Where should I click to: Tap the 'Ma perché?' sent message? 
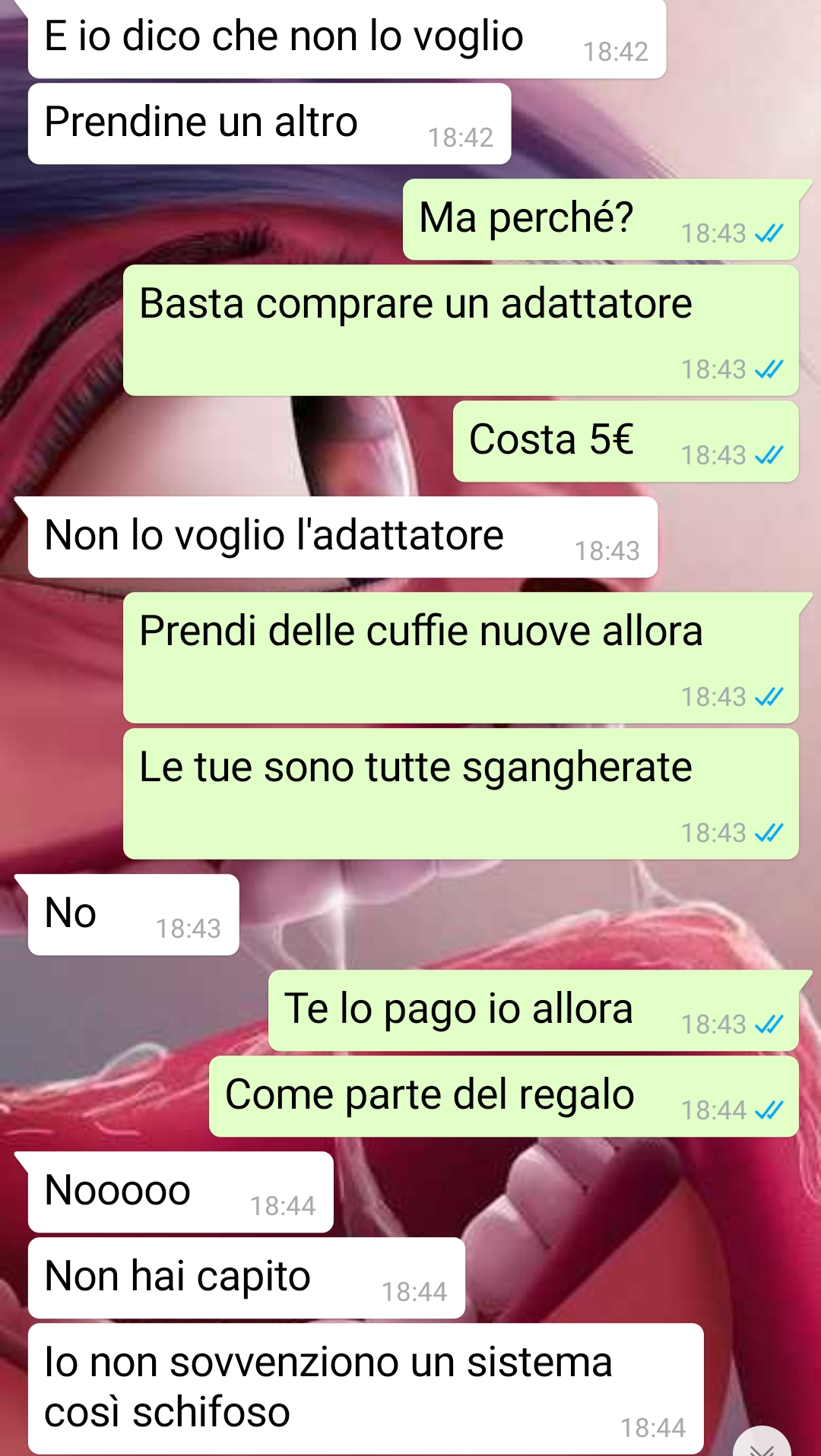pyautogui.click(x=601, y=220)
